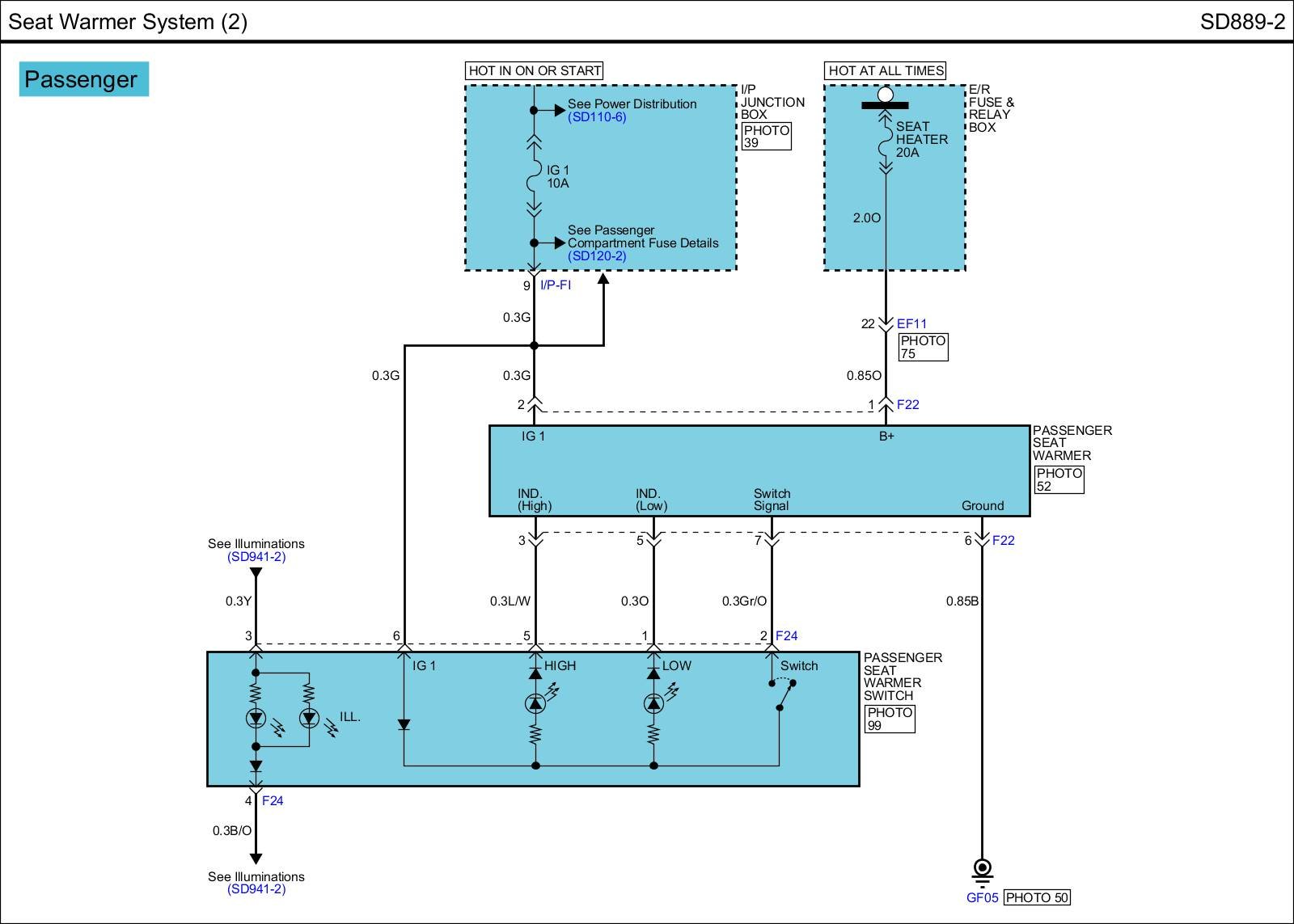This screenshot has height=924, width=1294.
Task: View PHOTO 99 of seat warmer switch
Action: pyautogui.click(x=890, y=719)
